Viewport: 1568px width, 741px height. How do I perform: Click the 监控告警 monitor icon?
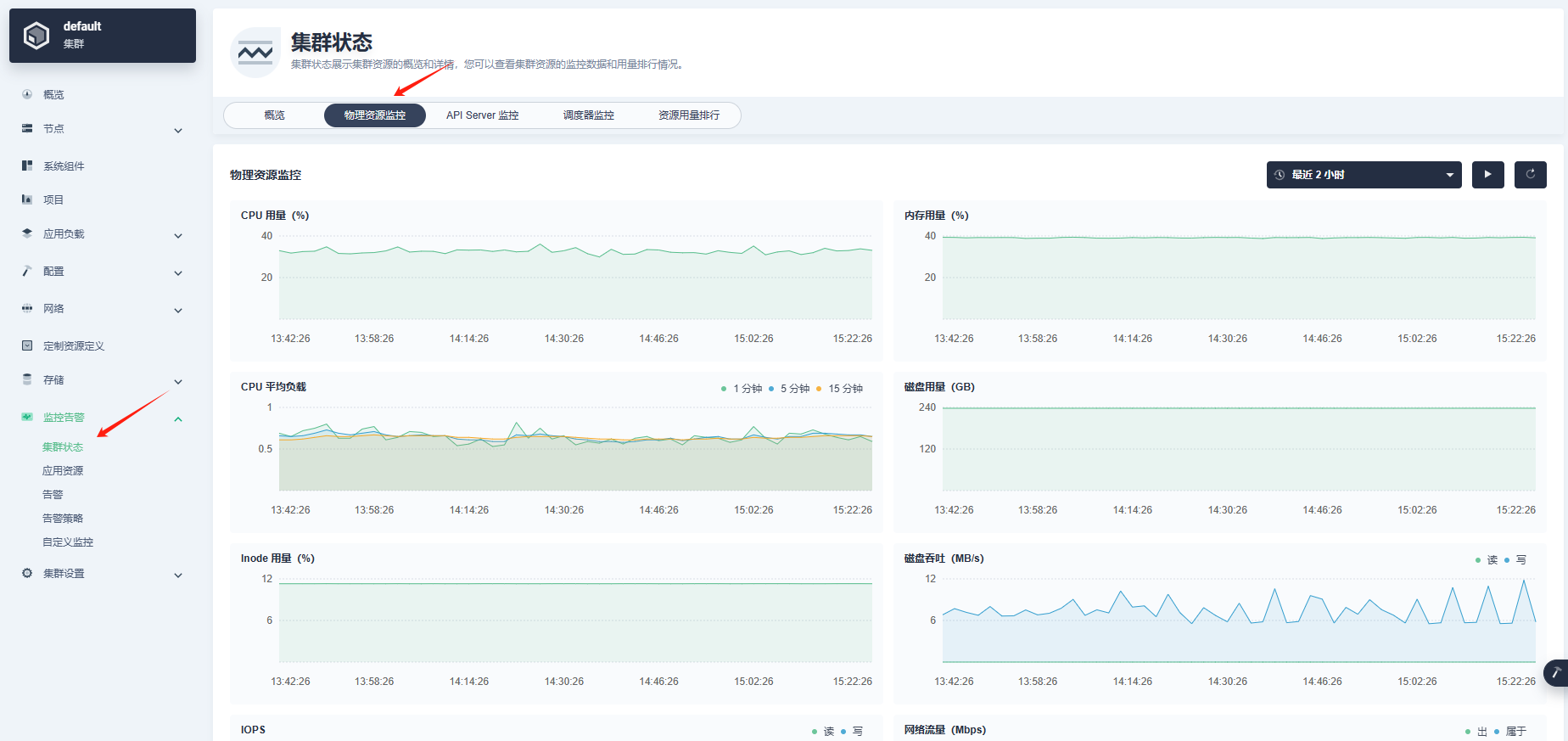click(27, 417)
